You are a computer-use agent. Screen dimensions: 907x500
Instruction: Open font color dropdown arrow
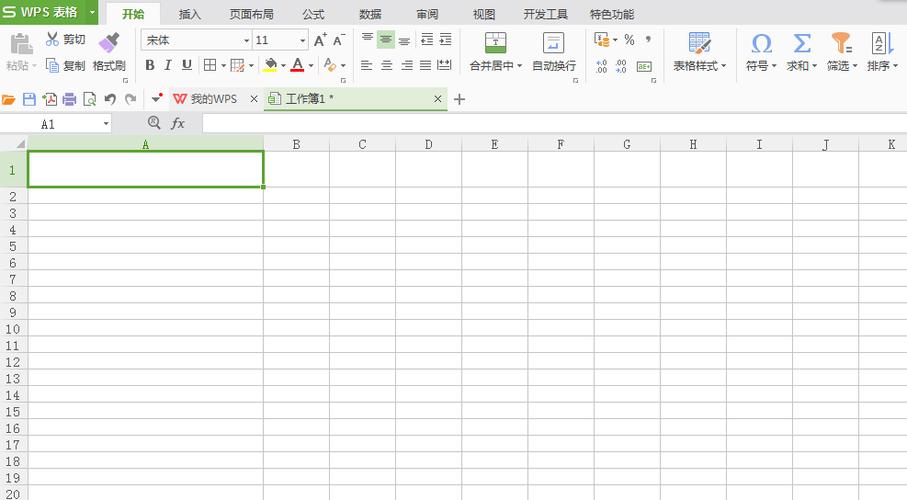311,65
